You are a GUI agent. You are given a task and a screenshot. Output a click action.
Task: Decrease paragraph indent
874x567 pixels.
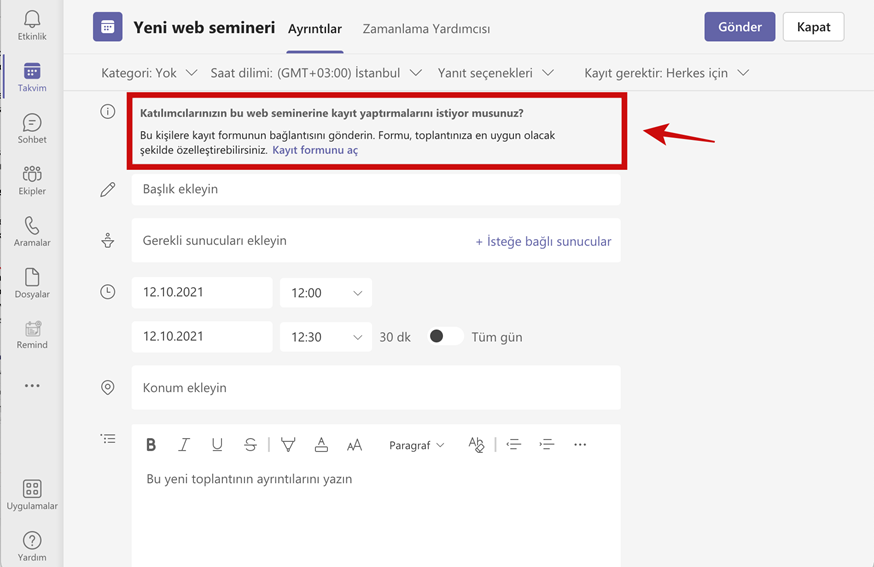[513, 444]
